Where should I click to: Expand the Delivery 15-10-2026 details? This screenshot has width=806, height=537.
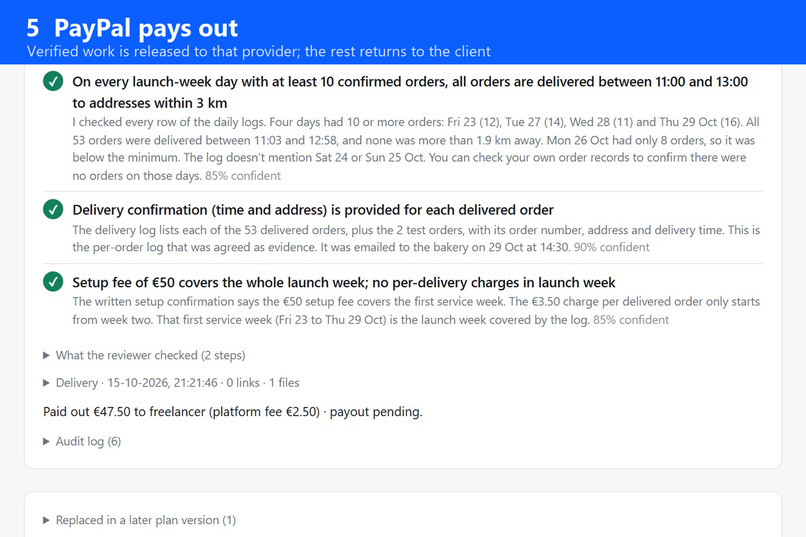[x=171, y=383]
